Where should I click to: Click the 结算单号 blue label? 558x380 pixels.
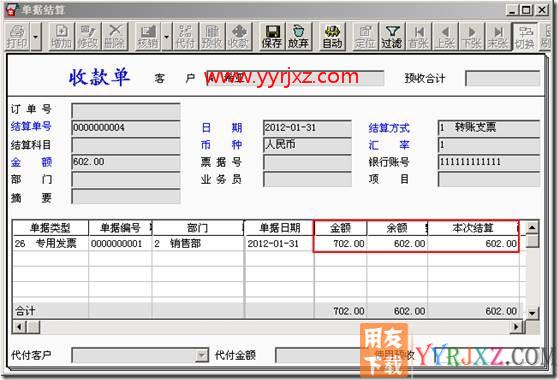(31, 126)
